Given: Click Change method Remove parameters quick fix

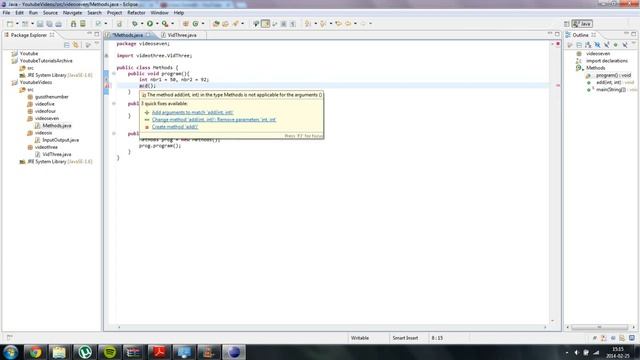Looking at the screenshot, I should [x=214, y=120].
